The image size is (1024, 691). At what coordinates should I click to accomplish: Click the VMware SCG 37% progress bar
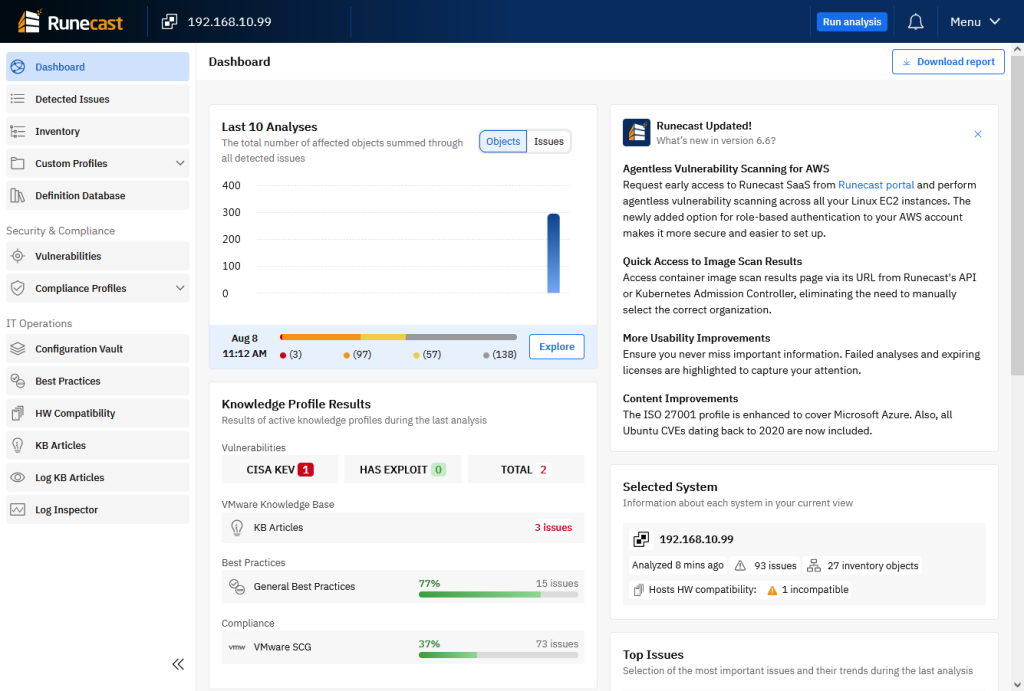pyautogui.click(x=498, y=655)
